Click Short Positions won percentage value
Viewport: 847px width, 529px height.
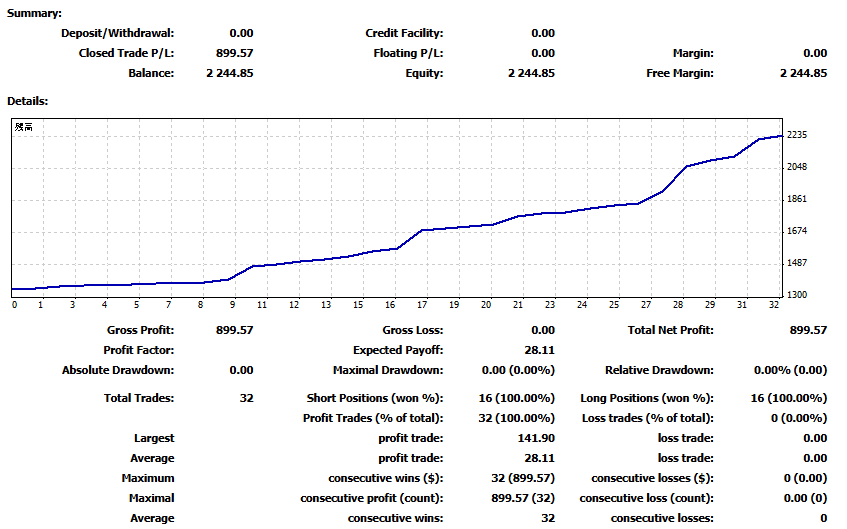[x=516, y=398]
